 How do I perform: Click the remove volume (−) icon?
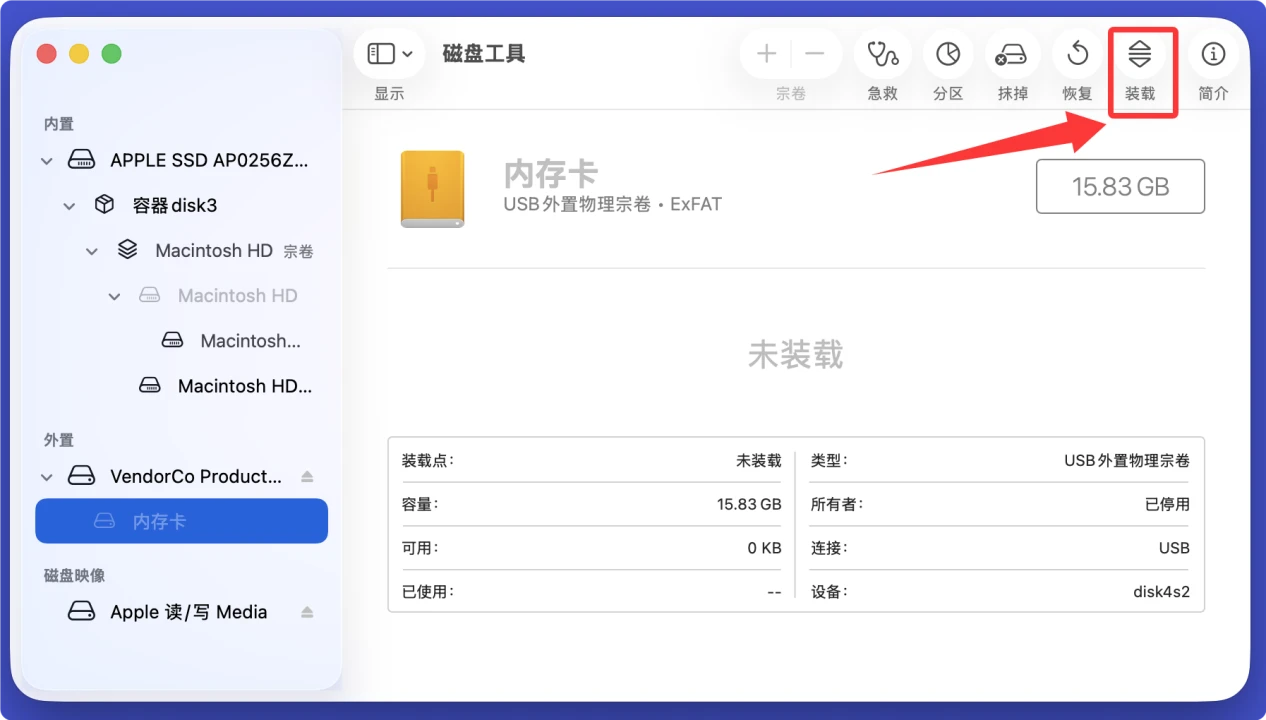pos(816,53)
